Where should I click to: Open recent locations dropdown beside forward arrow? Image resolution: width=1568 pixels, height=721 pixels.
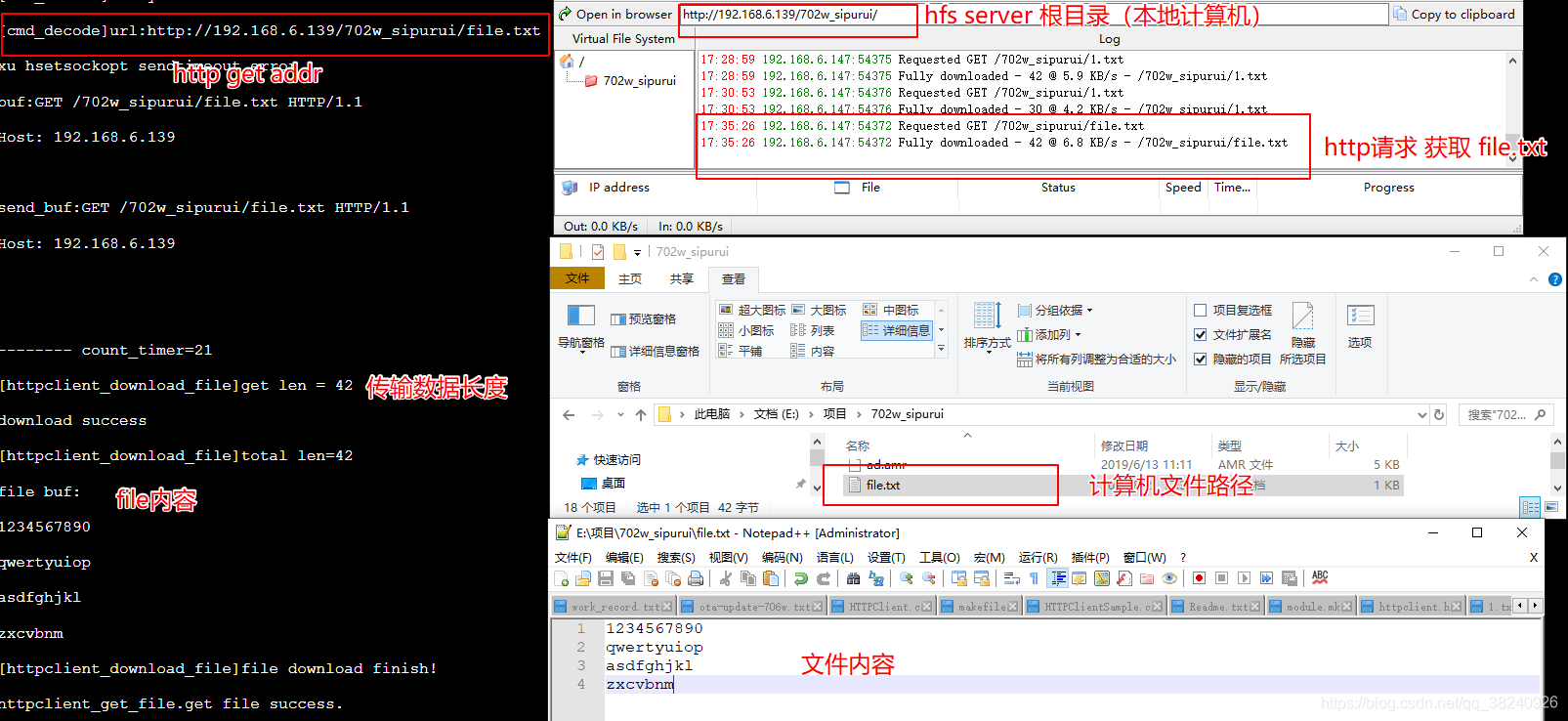(620, 415)
